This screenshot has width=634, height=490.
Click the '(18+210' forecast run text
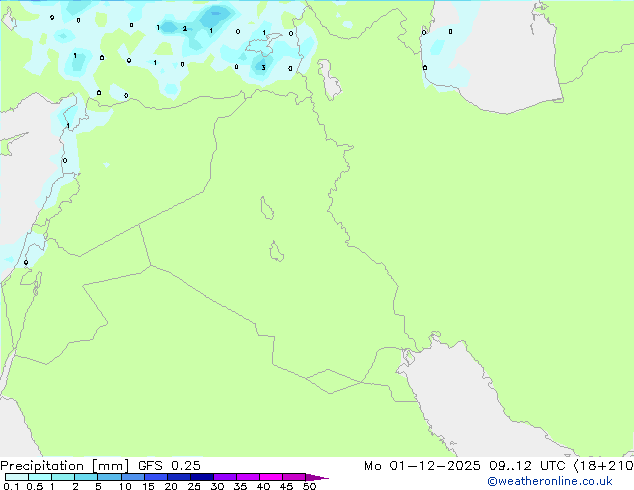click(603, 466)
